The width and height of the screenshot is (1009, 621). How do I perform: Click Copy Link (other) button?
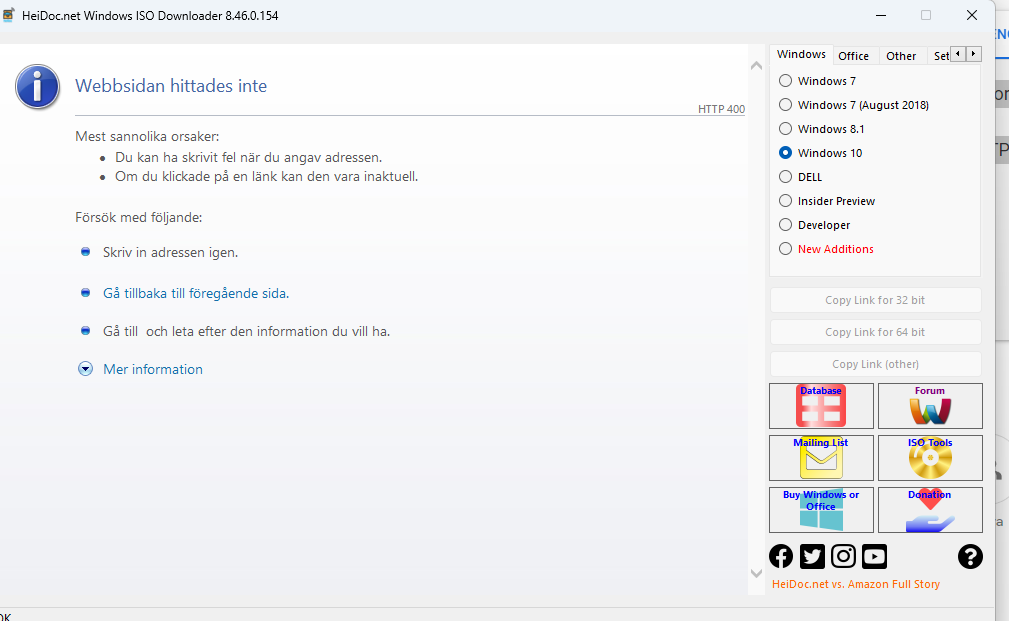[x=875, y=364]
